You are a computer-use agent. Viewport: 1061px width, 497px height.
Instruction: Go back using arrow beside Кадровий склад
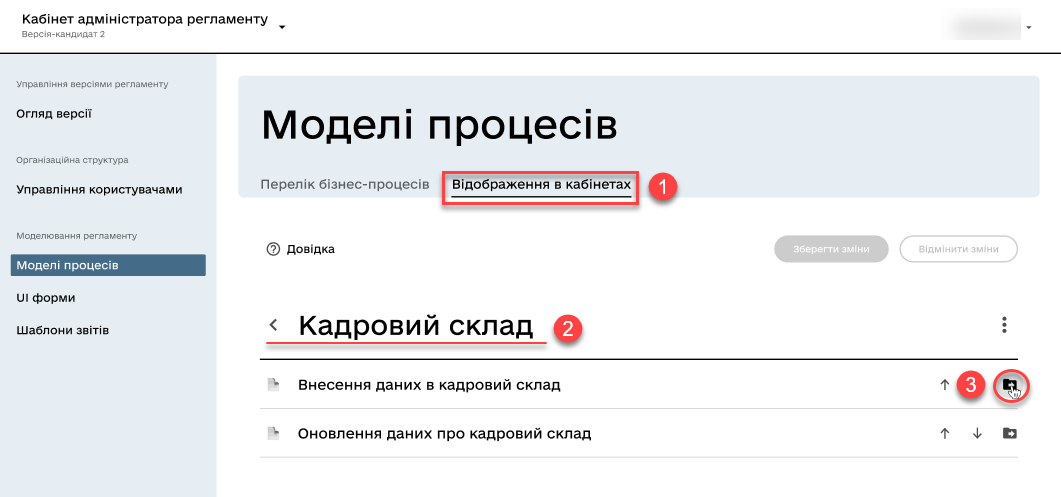tap(273, 326)
